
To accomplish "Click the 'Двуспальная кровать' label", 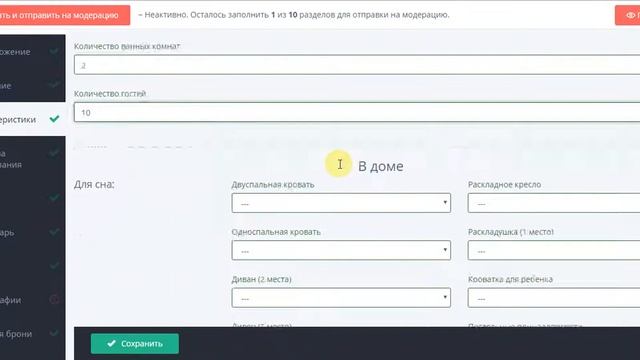I will pyautogui.click(x=273, y=184).
